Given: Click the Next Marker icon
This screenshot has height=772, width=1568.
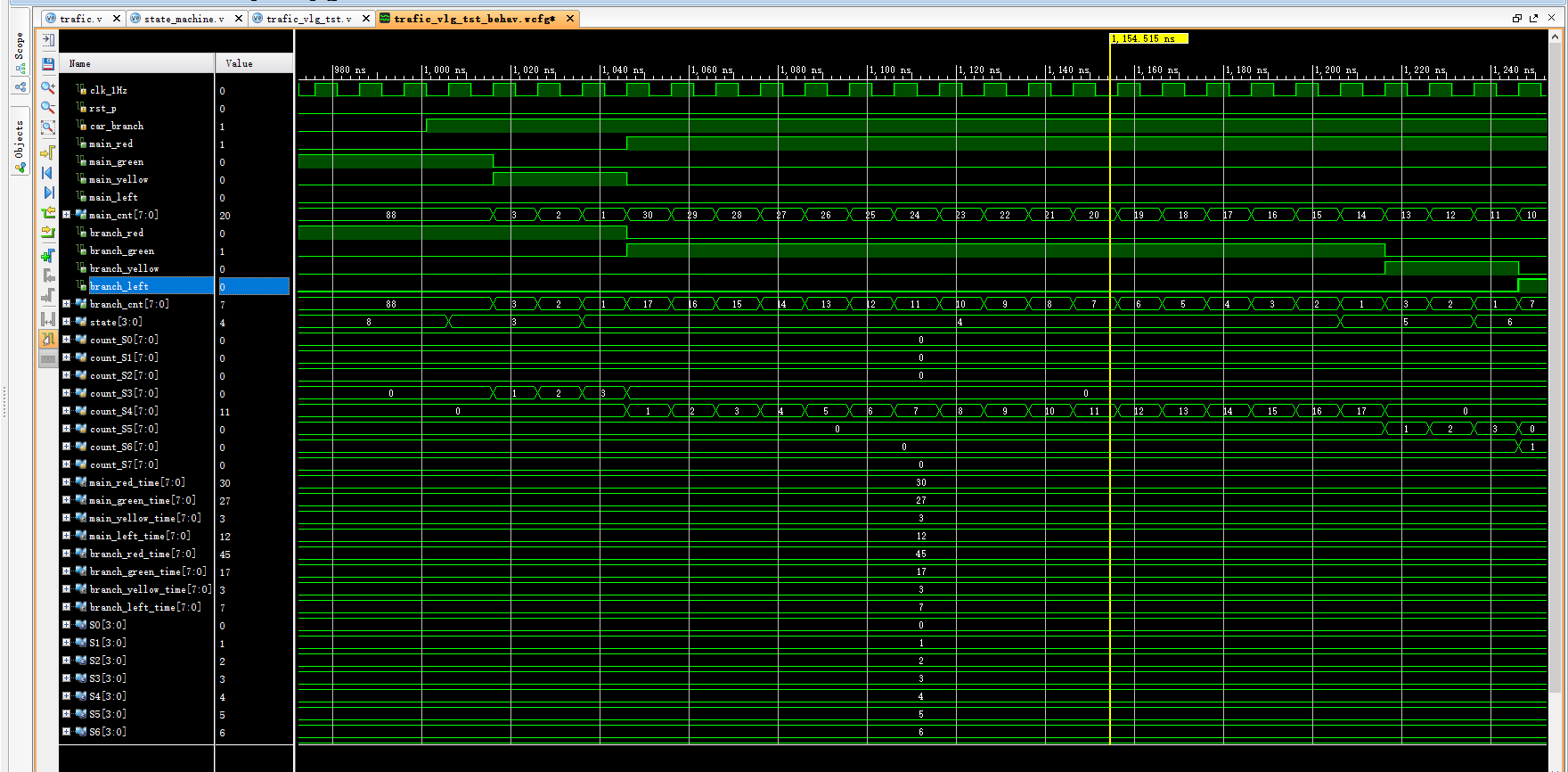Looking at the screenshot, I should (x=48, y=295).
